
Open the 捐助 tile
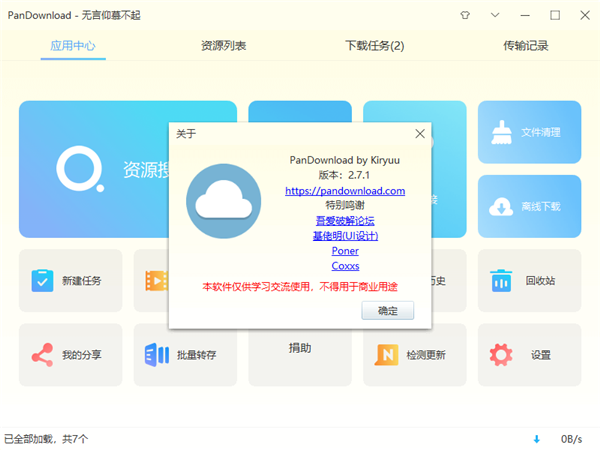(300, 356)
